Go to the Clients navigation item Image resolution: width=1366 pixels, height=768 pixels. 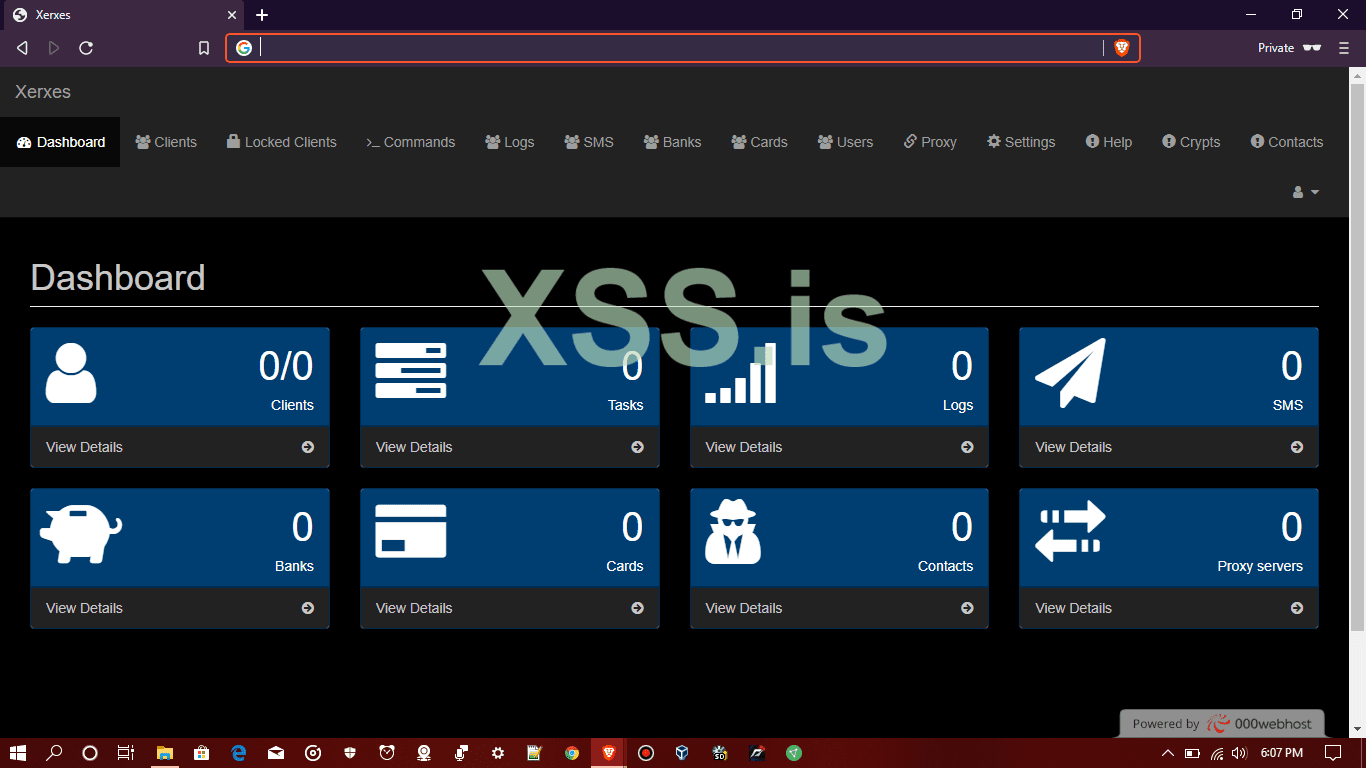point(166,142)
